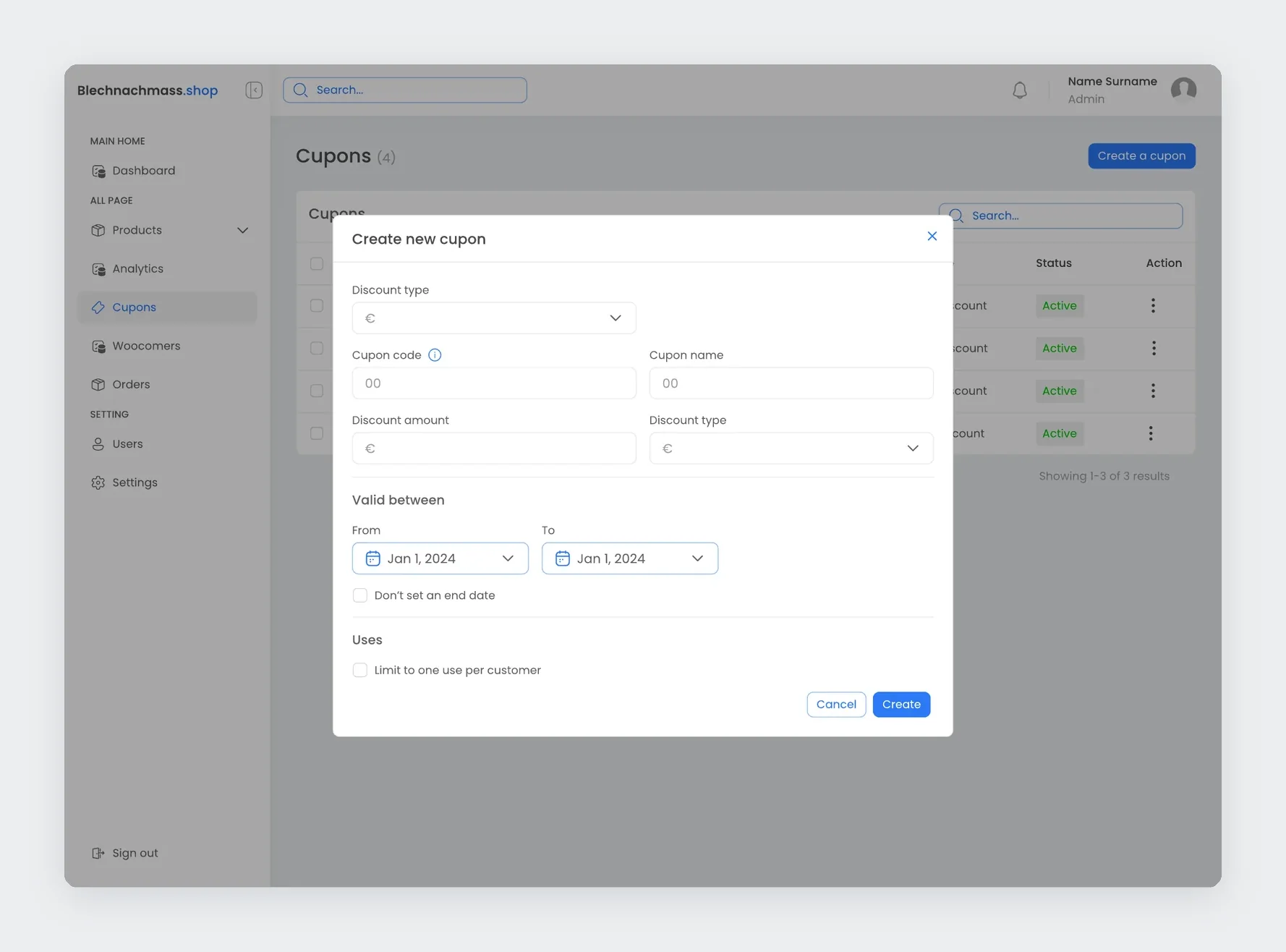Focus the Cupon code input field
Screen dimensions: 1286x952
click(x=494, y=383)
